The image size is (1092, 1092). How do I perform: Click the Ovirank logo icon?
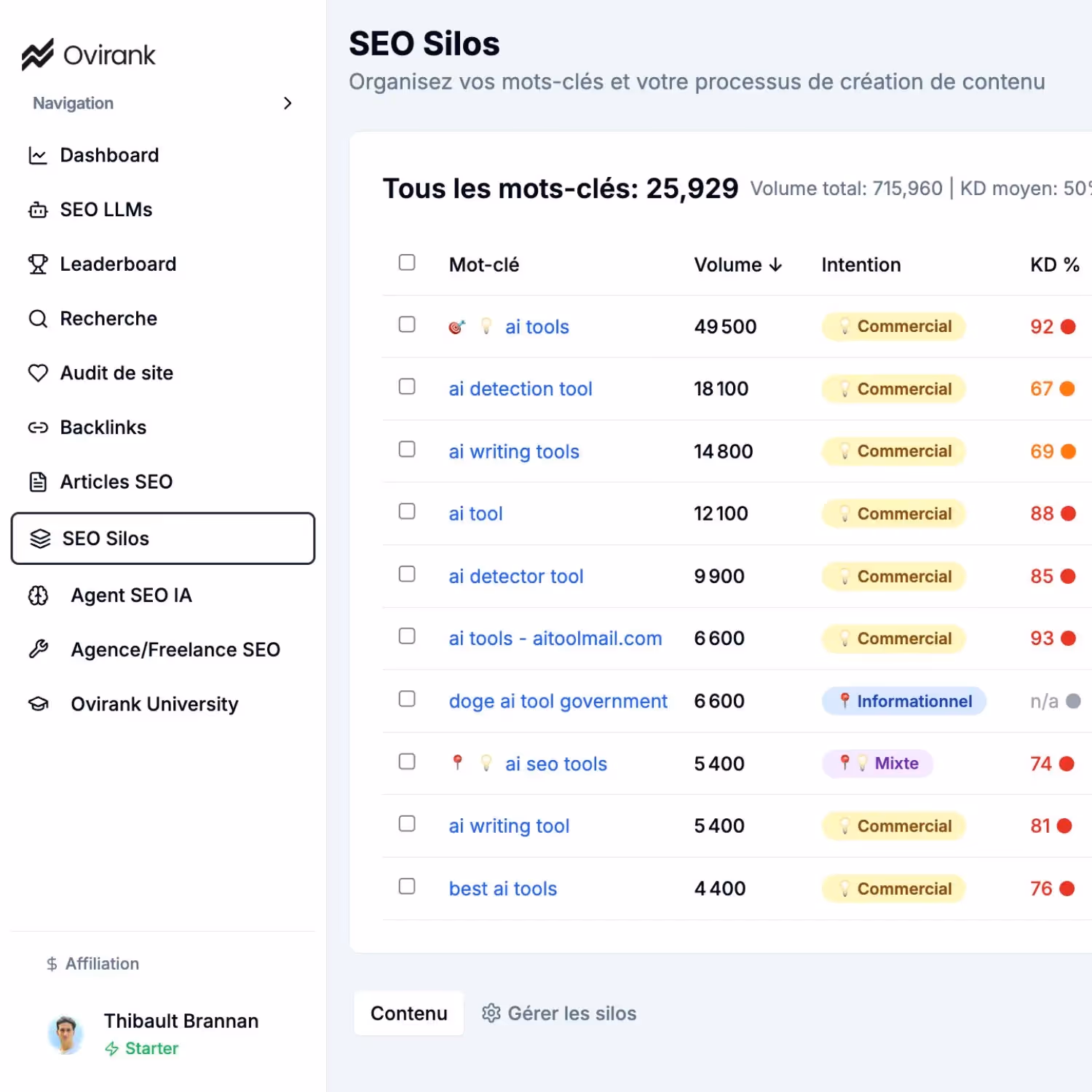37,55
